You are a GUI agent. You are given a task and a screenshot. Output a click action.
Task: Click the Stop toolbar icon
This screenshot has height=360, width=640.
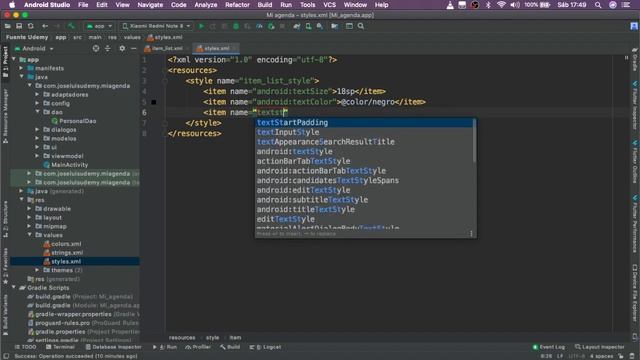[x=282, y=26]
